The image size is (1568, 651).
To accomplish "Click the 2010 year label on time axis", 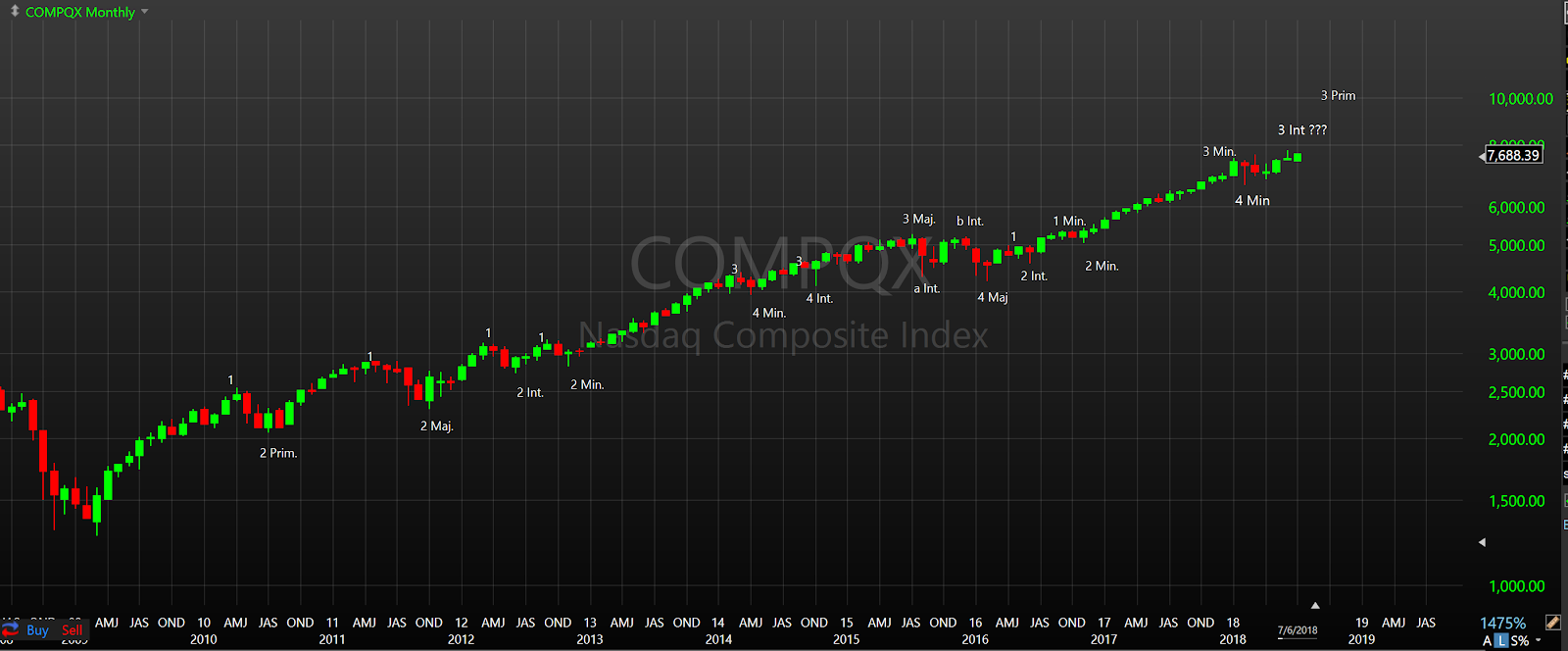I will tap(204, 639).
